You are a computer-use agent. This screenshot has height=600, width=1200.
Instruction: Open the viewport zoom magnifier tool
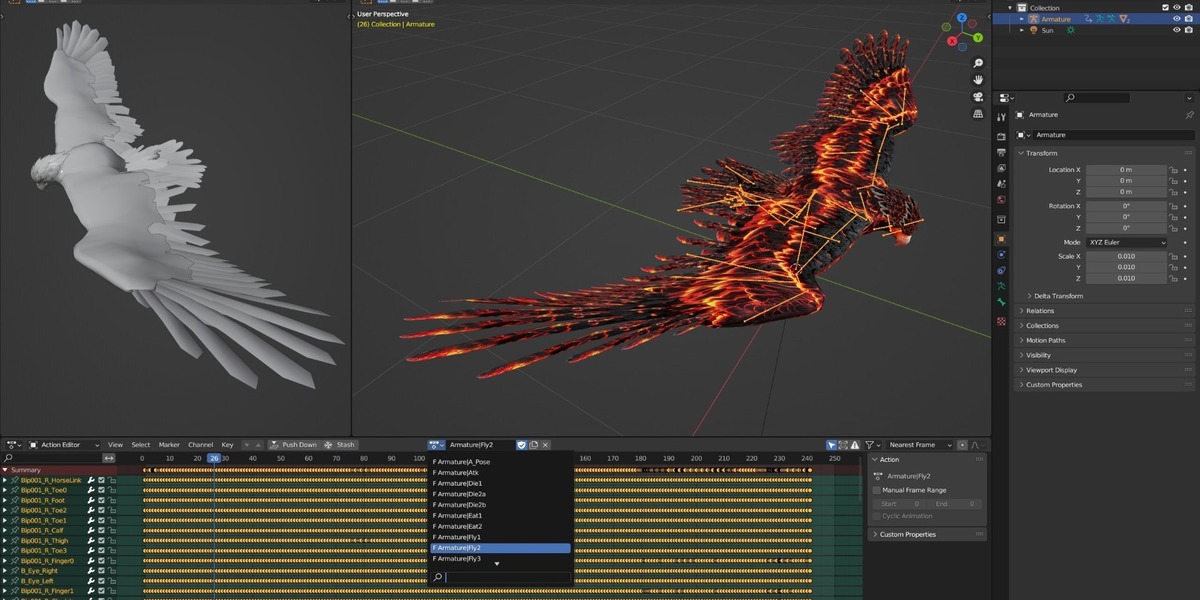[978, 63]
